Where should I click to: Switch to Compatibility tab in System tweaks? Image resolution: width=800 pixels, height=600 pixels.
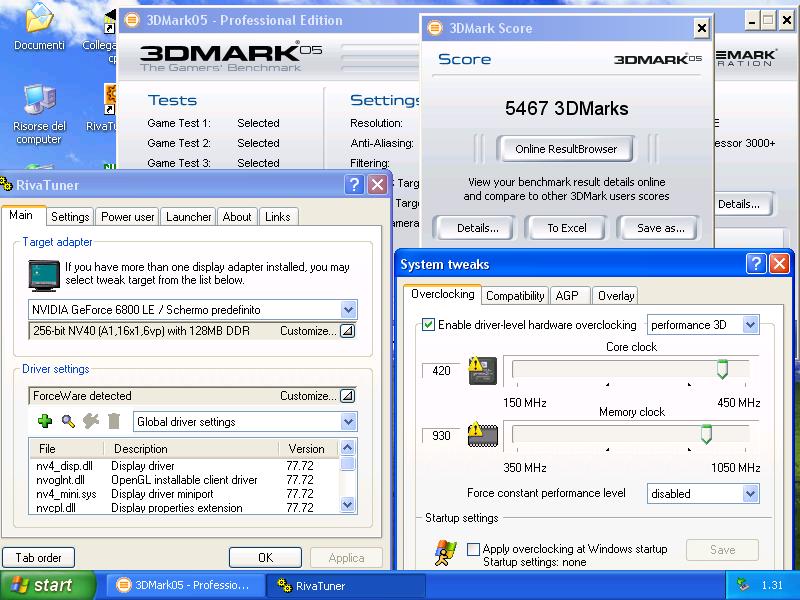pyautogui.click(x=515, y=296)
